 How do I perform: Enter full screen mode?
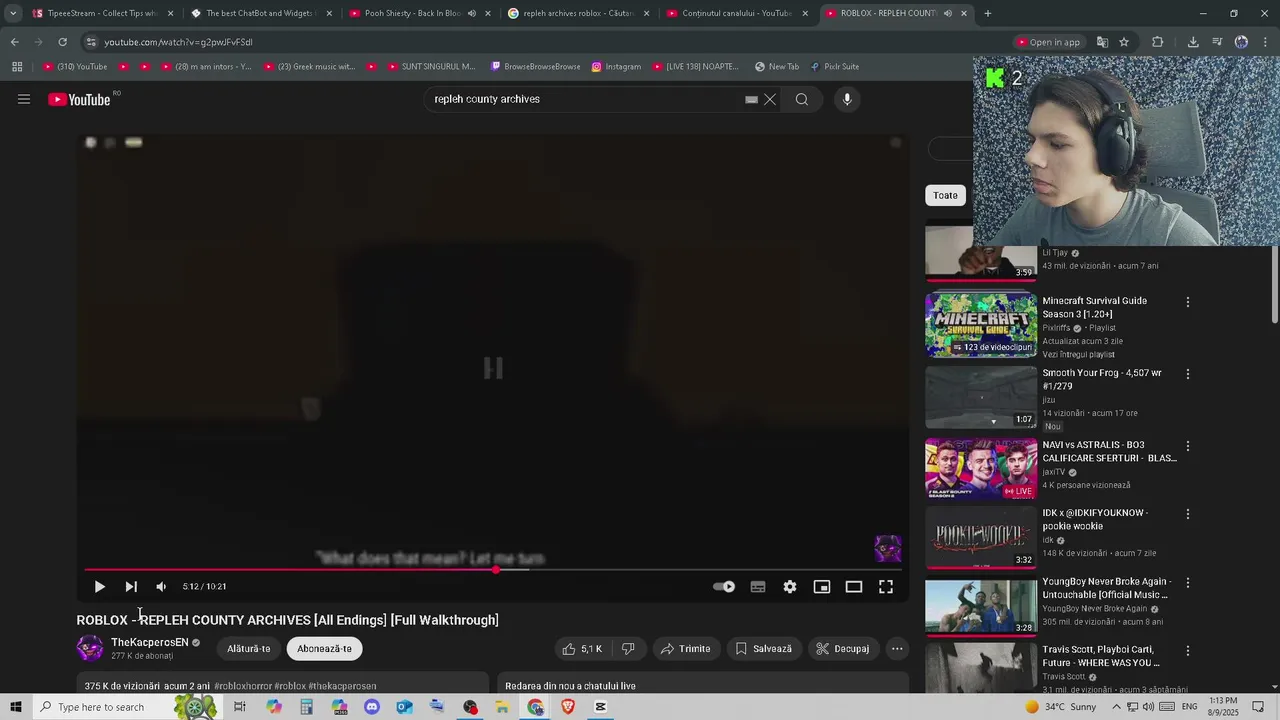click(886, 587)
